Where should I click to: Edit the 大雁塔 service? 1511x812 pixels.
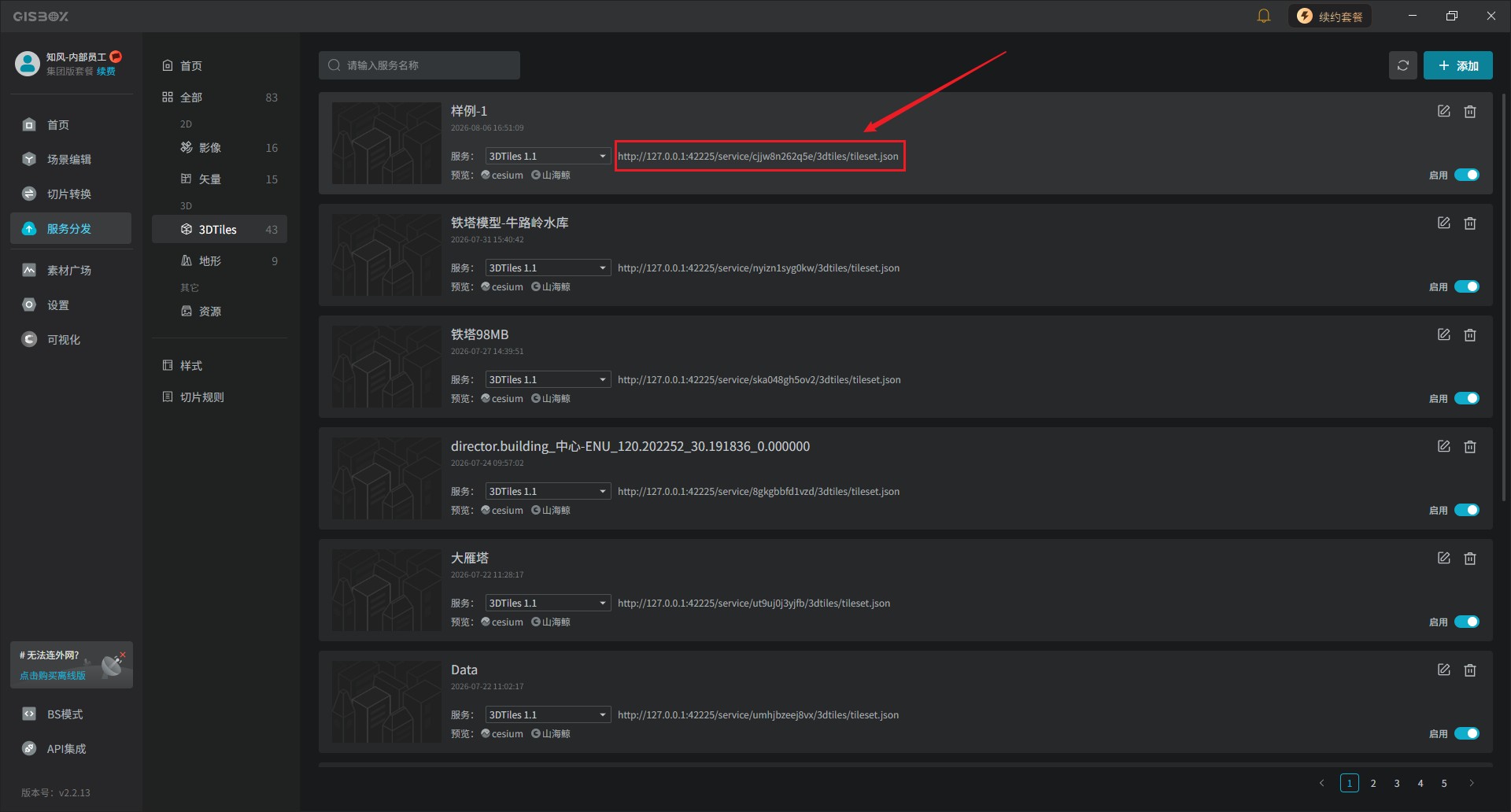click(x=1444, y=559)
